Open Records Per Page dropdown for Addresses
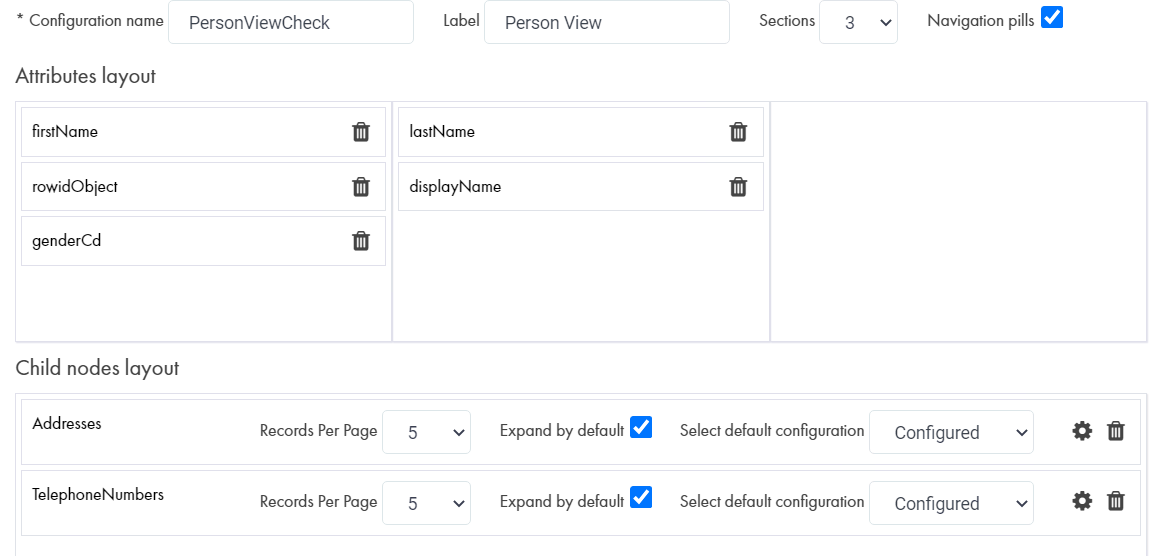Image resolution: width=1156 pixels, height=556 pixels. (426, 432)
